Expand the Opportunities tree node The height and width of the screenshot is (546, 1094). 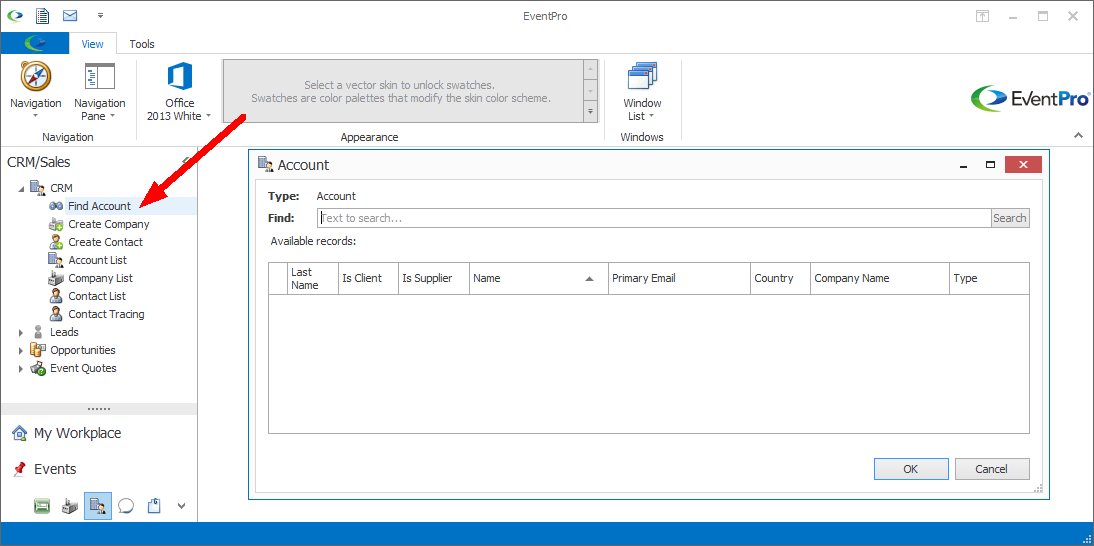coord(21,351)
